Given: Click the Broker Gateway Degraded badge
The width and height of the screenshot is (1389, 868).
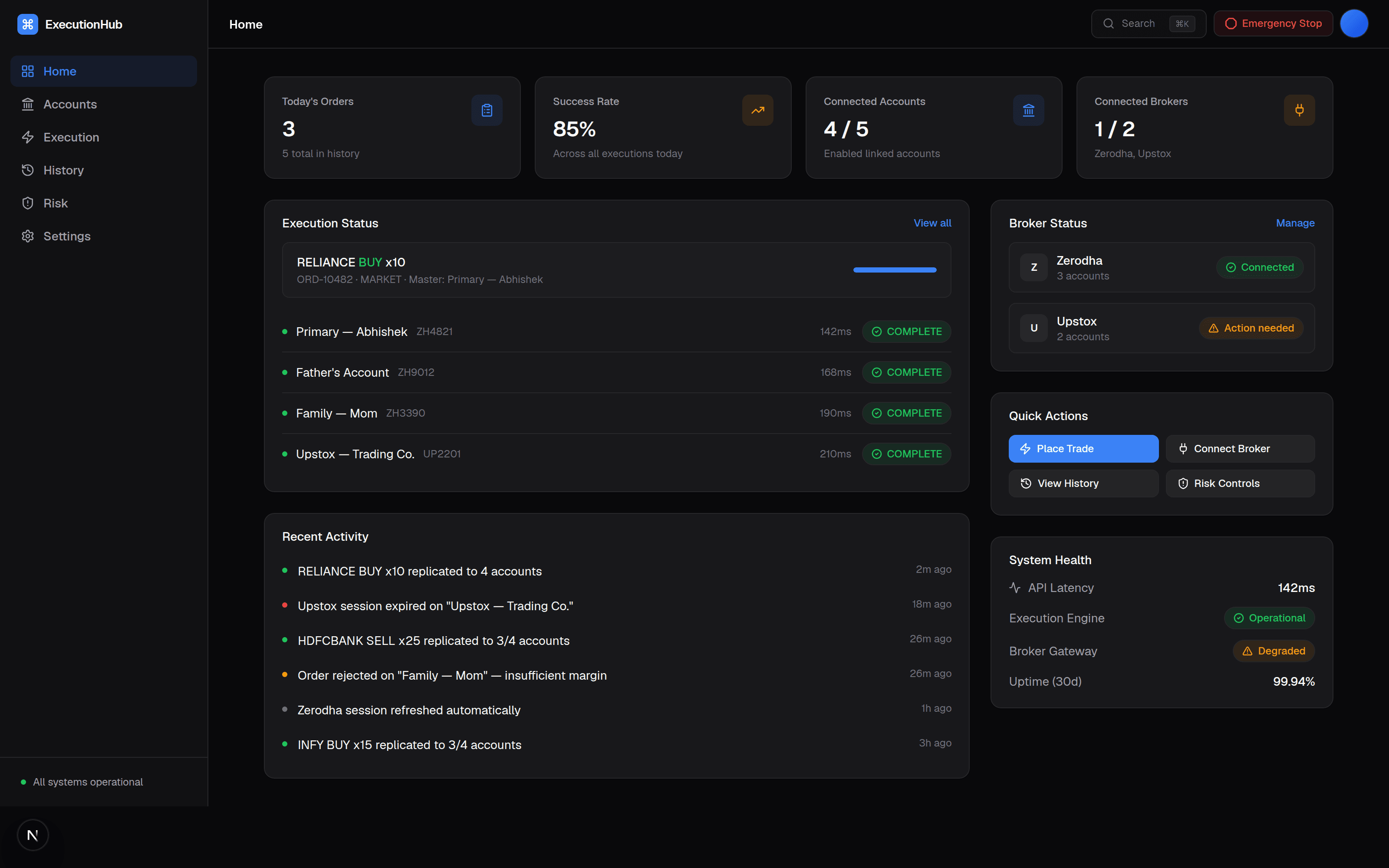Looking at the screenshot, I should pos(1274,651).
